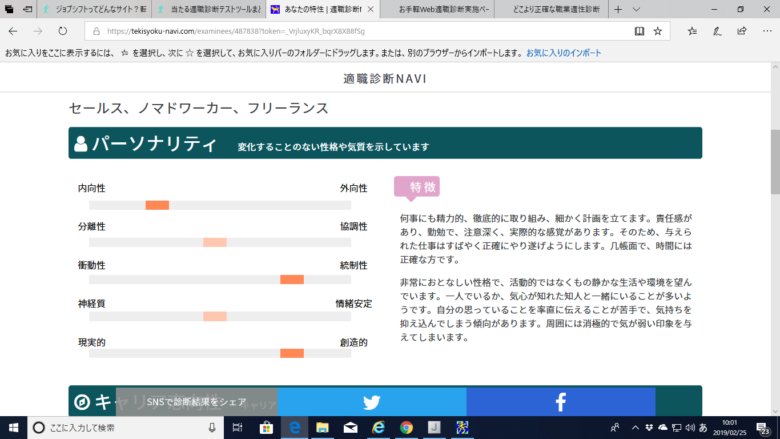Screen dimensions: 780x439
Task: Open a new tab with plus button
Action: click(x=618, y=9)
